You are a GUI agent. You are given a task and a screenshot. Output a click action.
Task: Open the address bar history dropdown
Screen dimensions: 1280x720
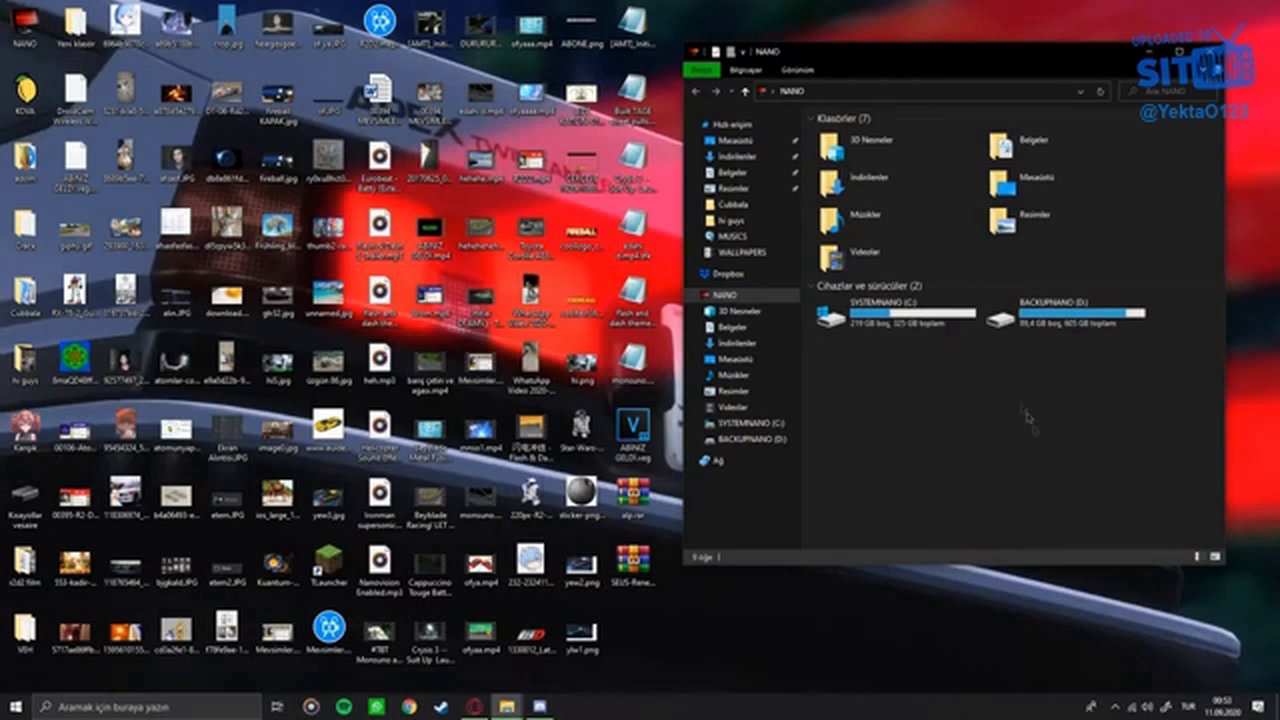point(1080,91)
